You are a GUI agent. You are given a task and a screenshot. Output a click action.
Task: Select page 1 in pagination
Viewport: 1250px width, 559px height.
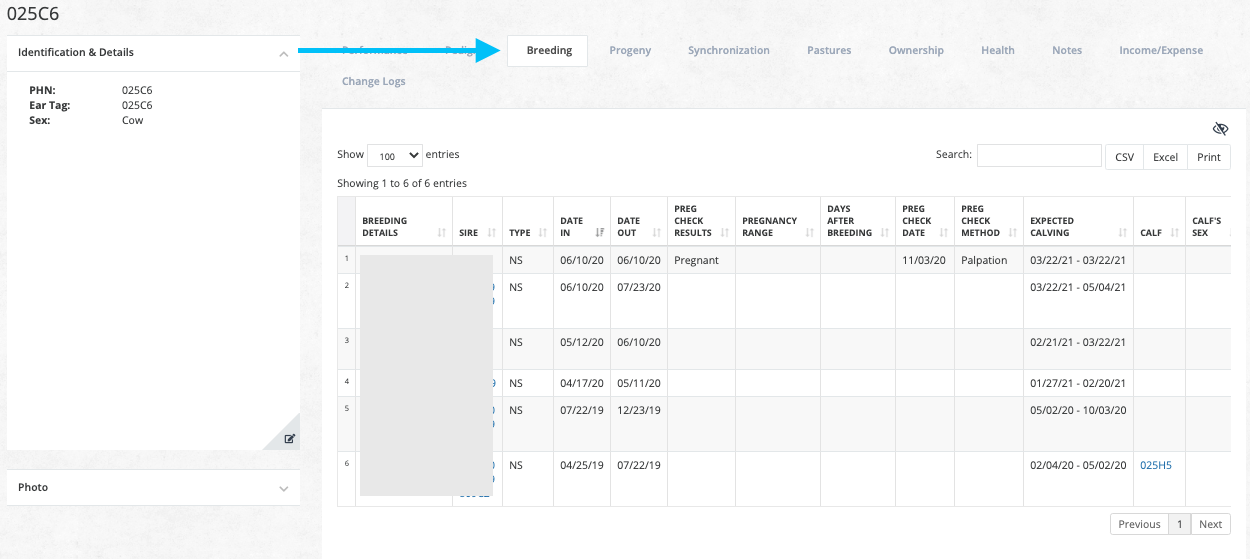pyautogui.click(x=1179, y=525)
